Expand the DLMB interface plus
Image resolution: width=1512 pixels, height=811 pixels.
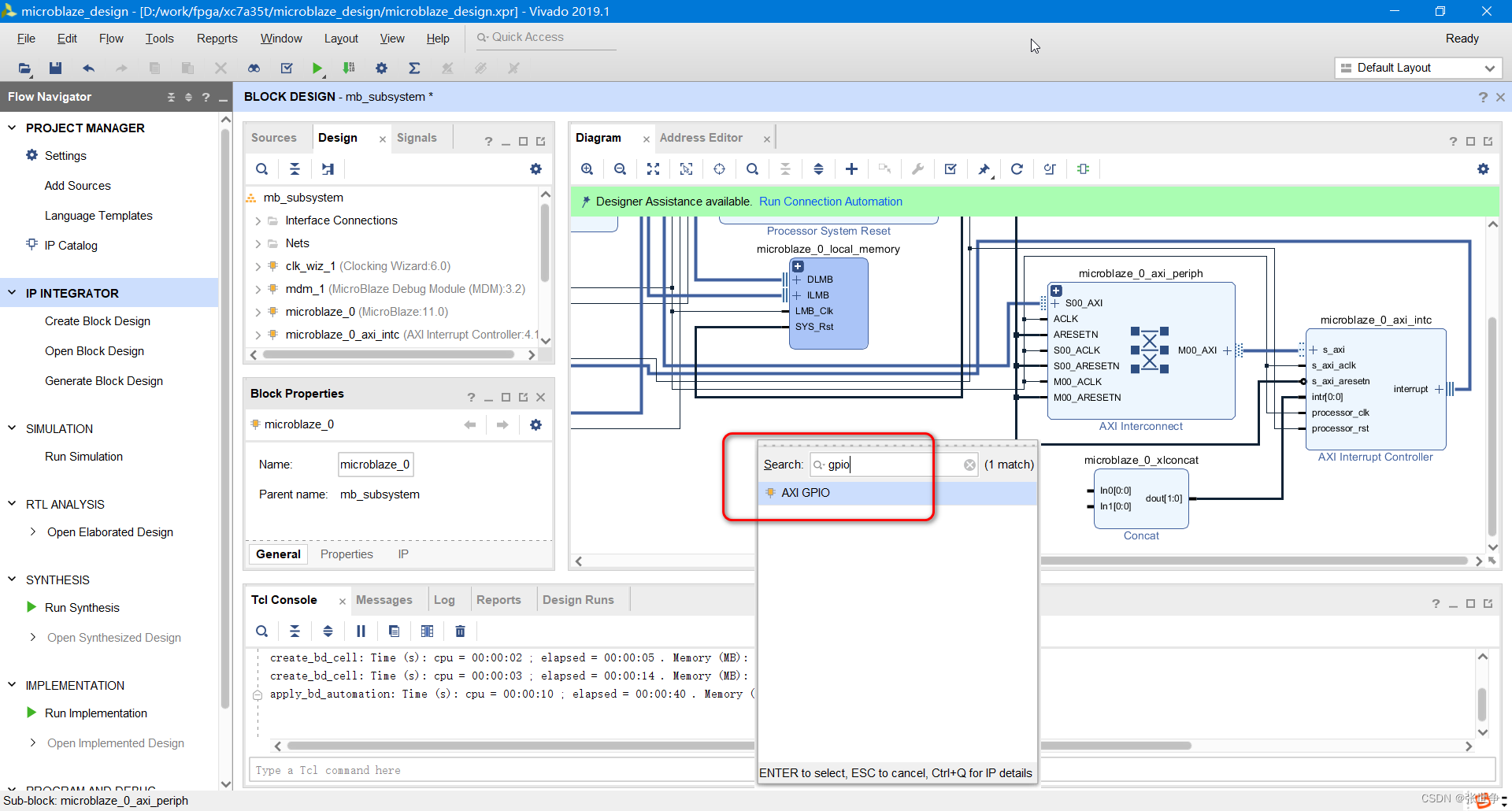pyautogui.click(x=797, y=280)
